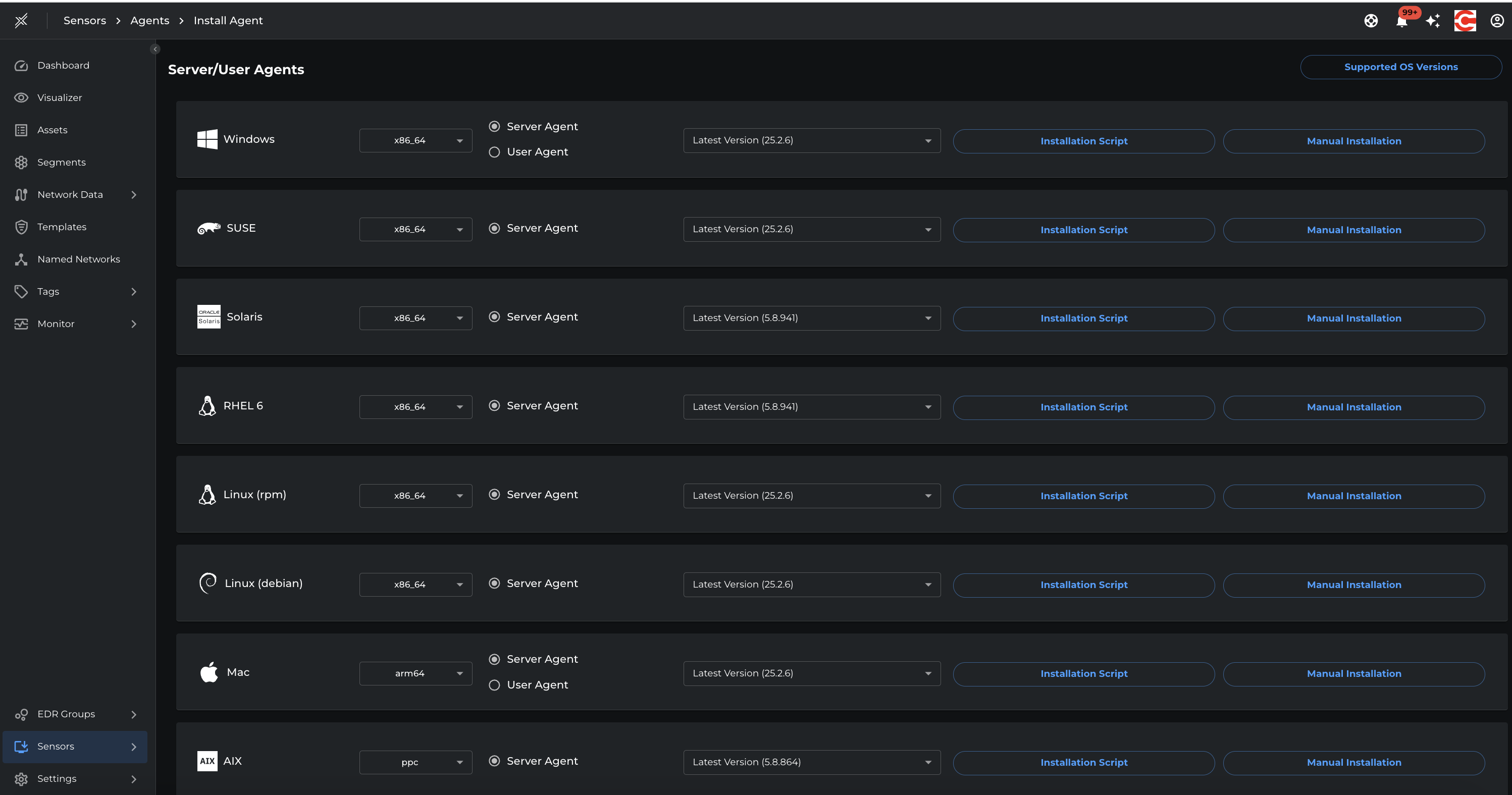Open Named Networks
This screenshot has height=795, width=1512.
(78, 259)
